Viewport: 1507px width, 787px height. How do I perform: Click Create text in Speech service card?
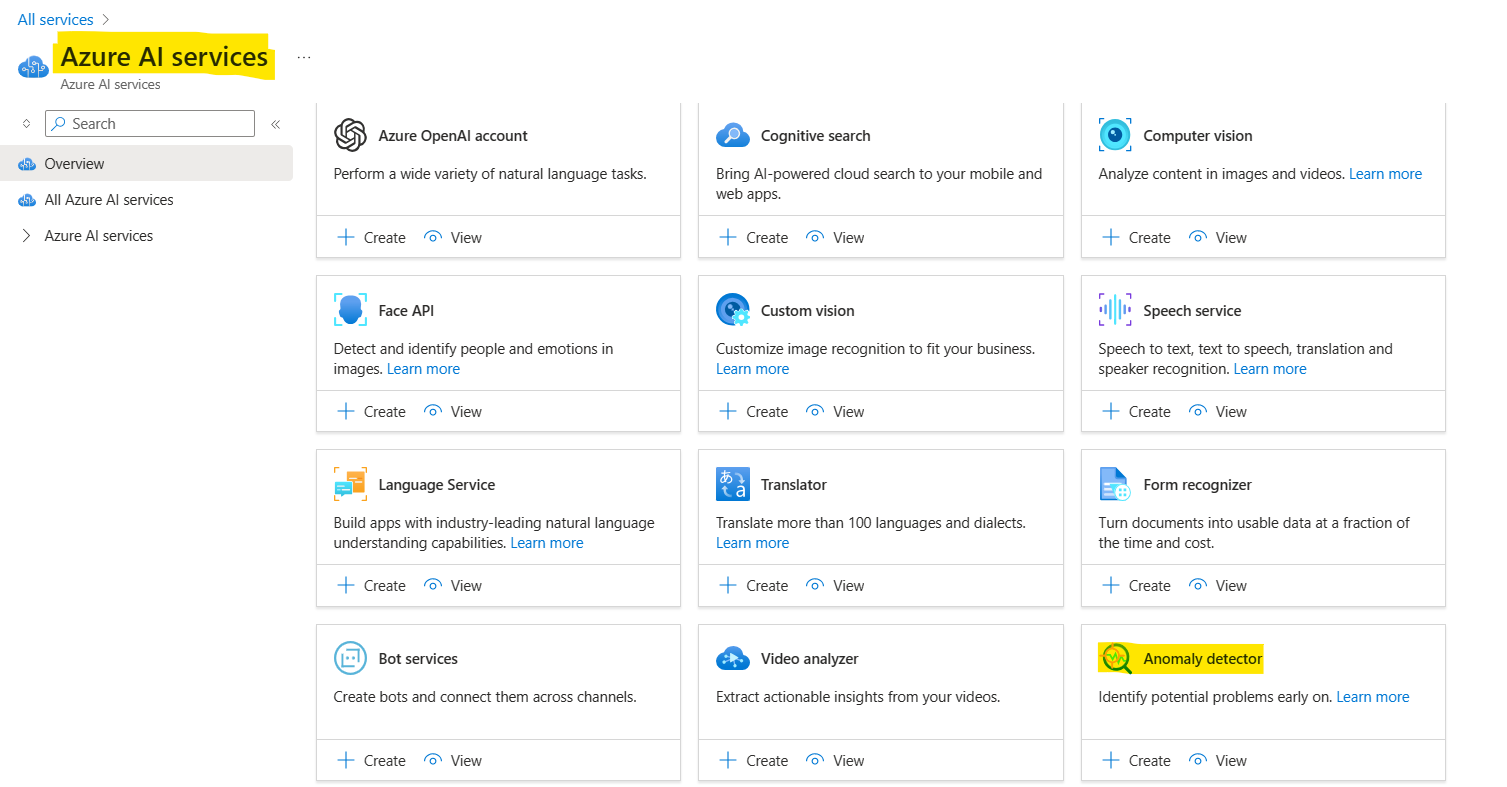point(1150,412)
